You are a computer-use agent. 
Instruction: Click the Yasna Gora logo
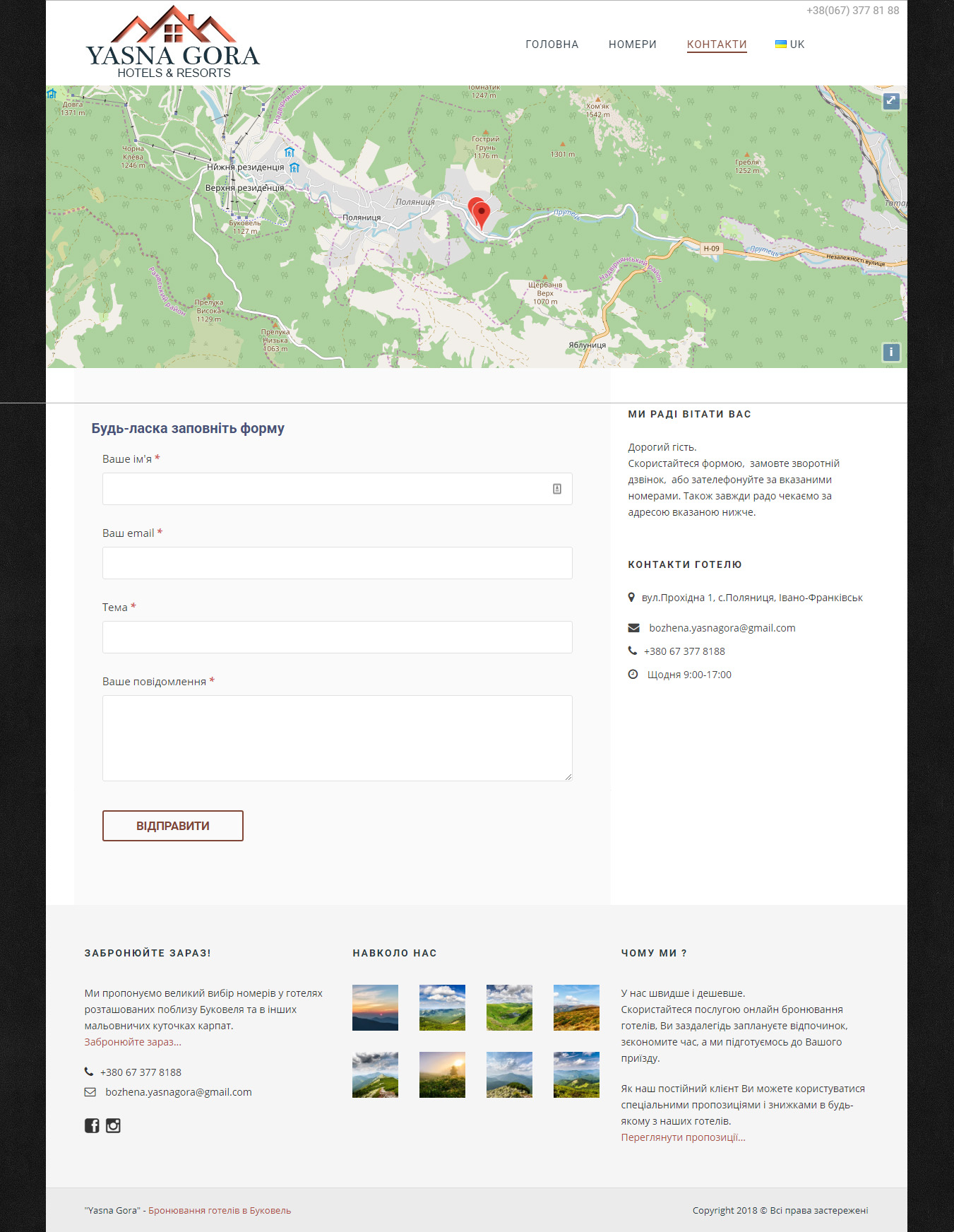(173, 42)
